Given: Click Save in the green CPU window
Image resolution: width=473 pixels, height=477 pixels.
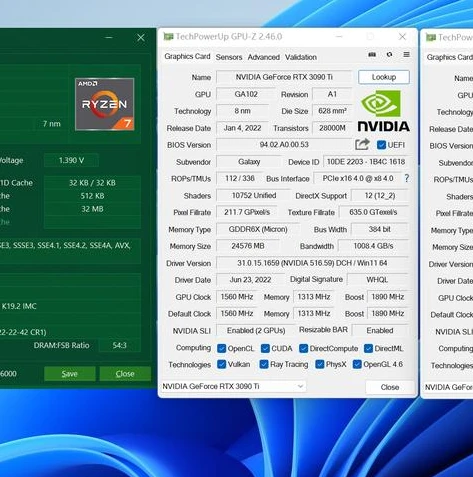Looking at the screenshot, I should [x=70, y=374].
